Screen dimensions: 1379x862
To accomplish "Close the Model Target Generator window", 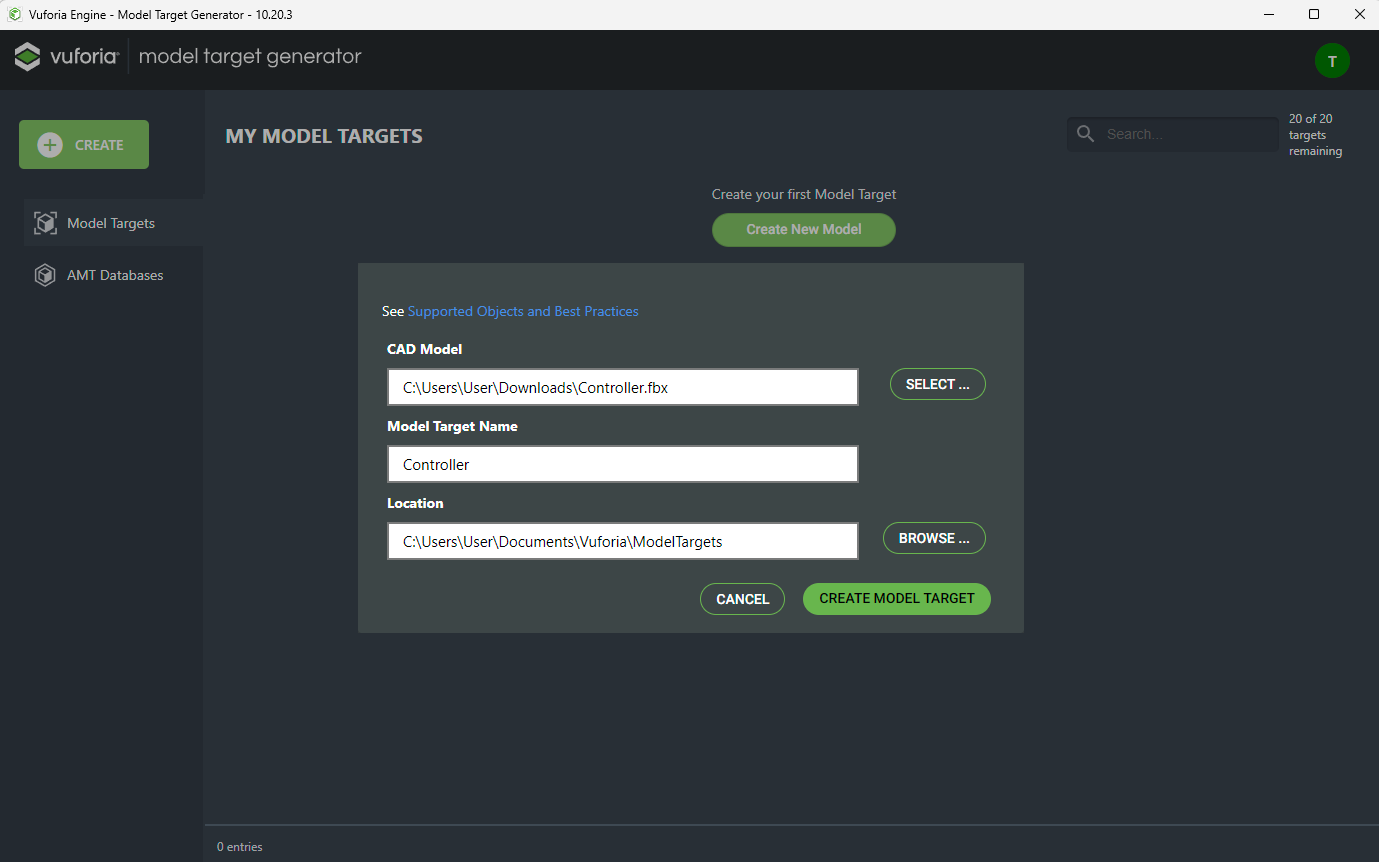I will (x=1359, y=14).
